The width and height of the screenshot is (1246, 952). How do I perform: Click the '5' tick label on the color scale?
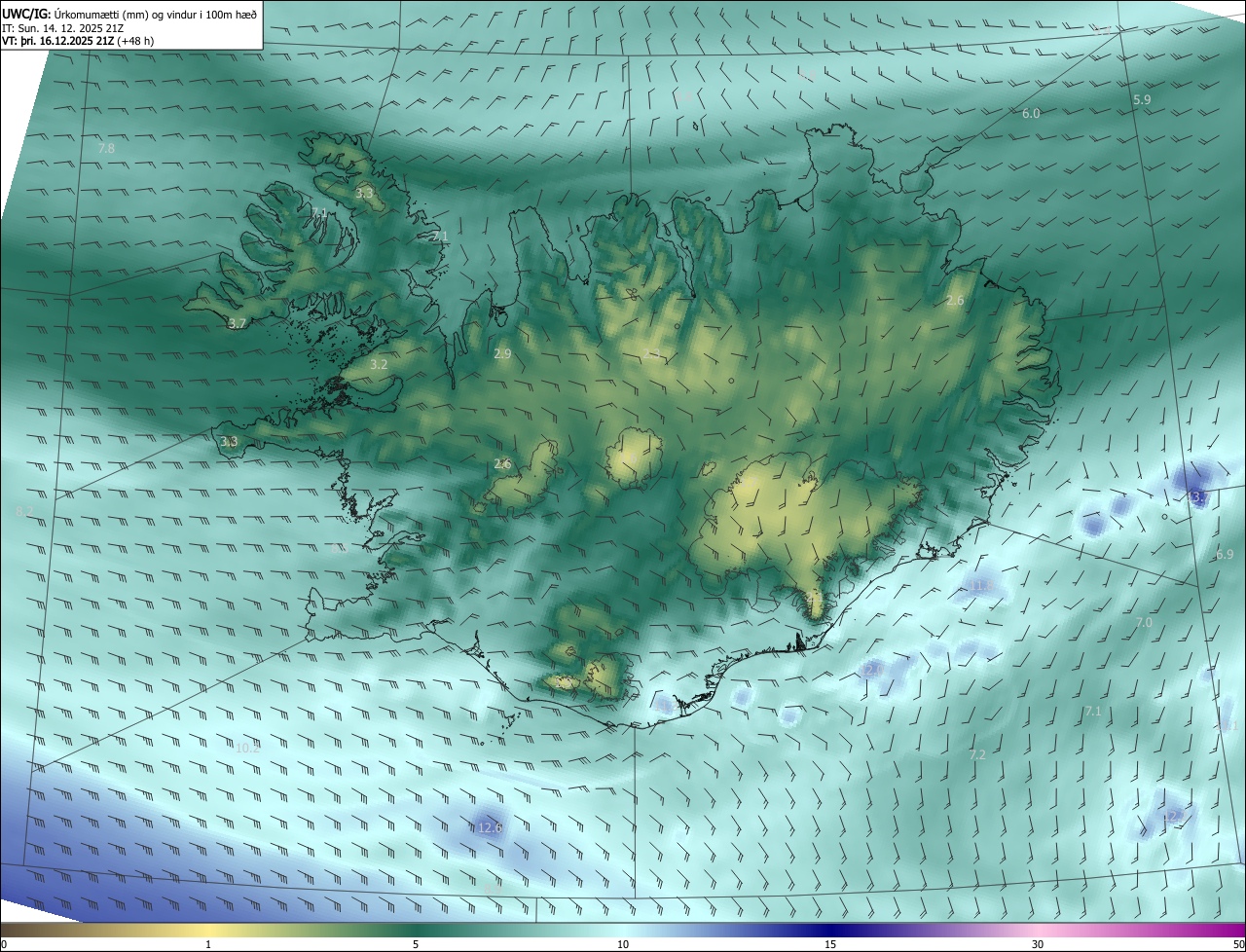click(x=416, y=944)
